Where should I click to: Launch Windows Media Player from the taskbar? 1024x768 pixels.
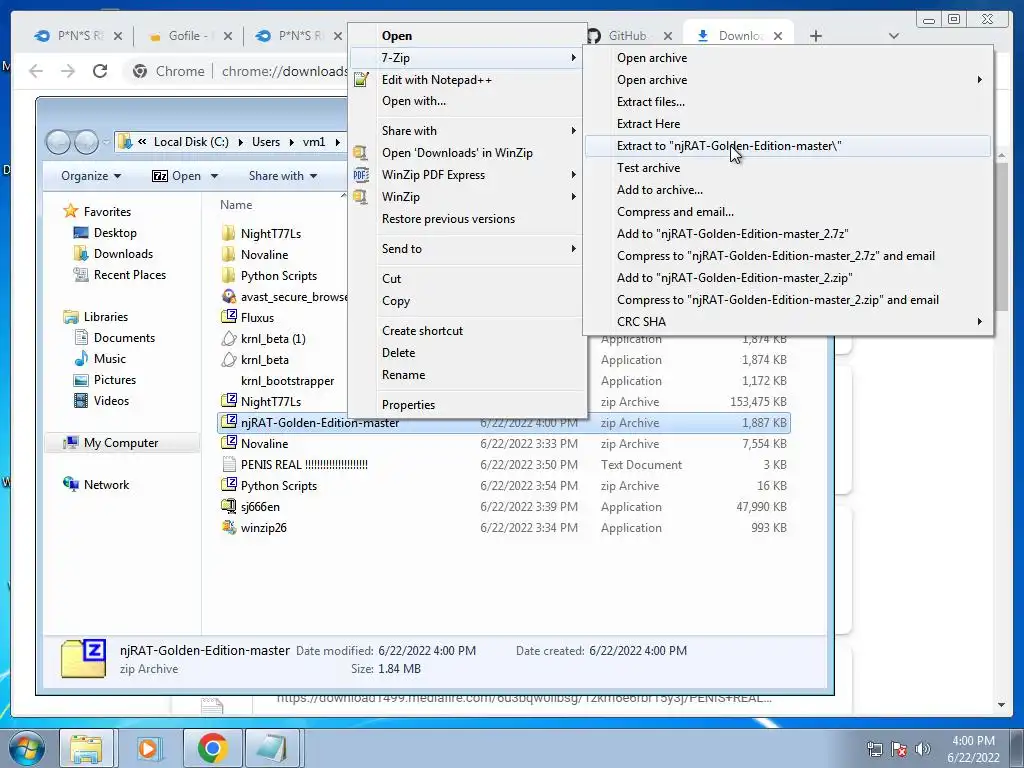pyautogui.click(x=148, y=748)
